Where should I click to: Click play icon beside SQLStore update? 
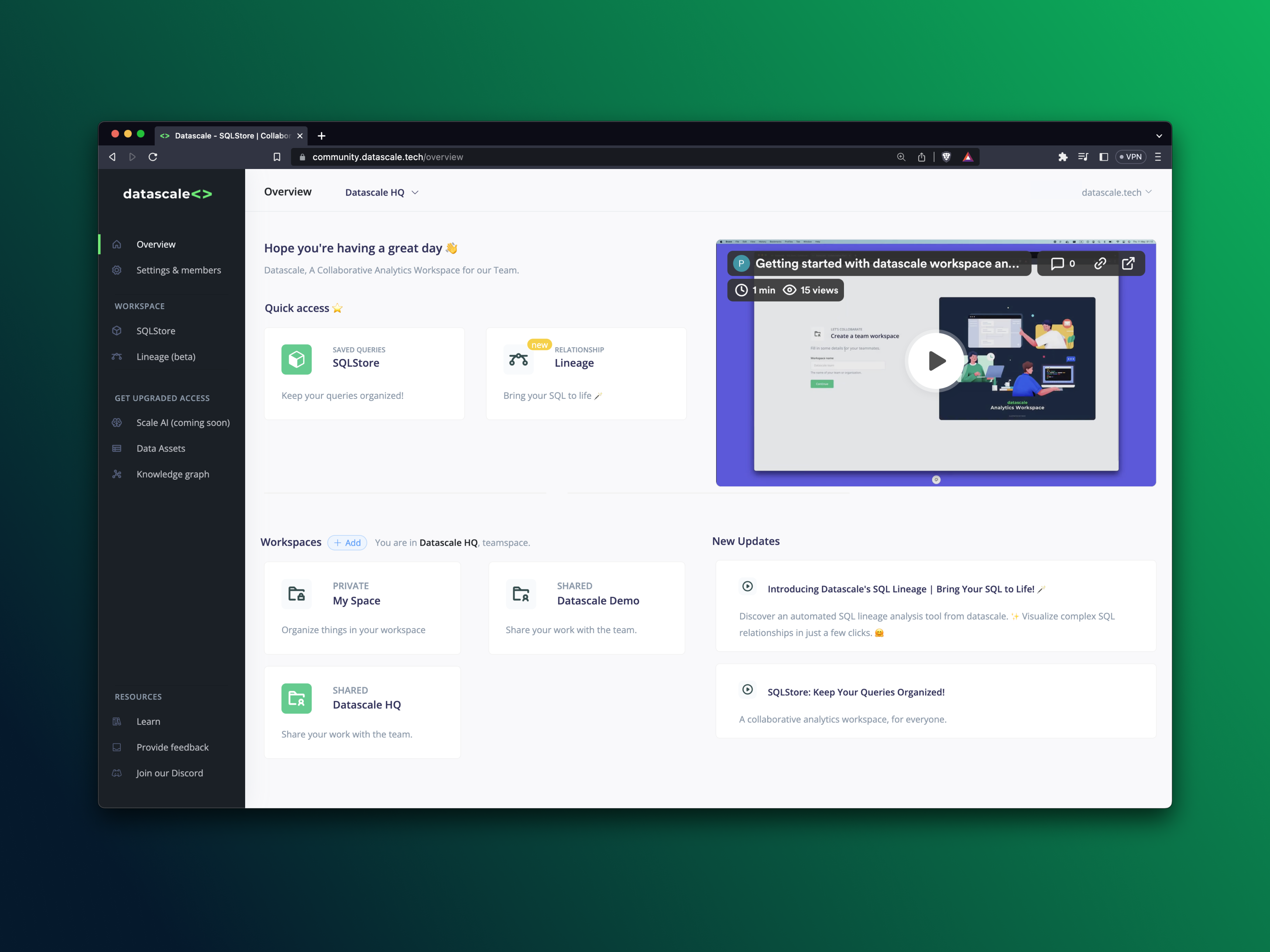(748, 689)
